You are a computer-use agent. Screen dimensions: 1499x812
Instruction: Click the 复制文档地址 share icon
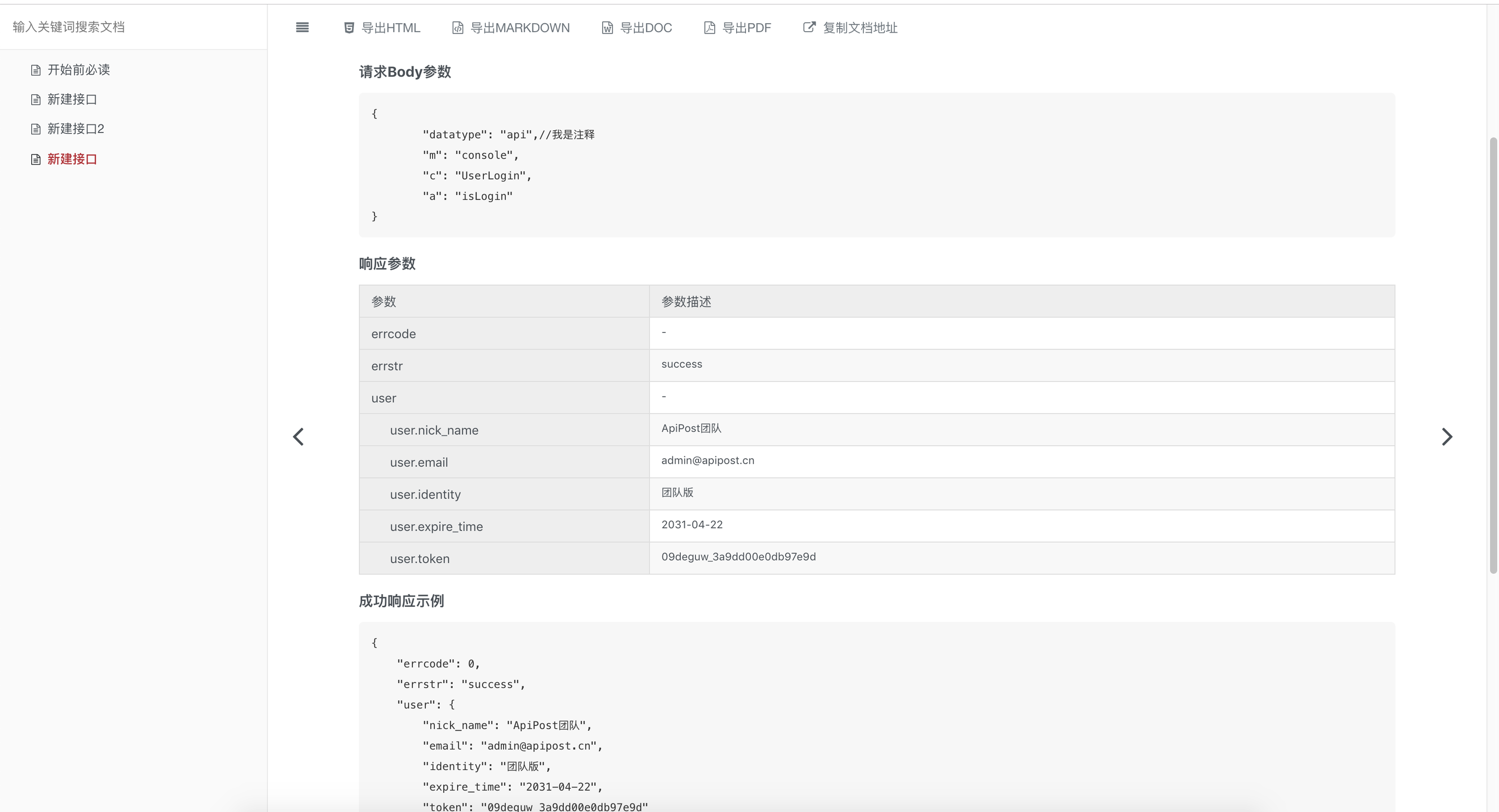coord(808,27)
